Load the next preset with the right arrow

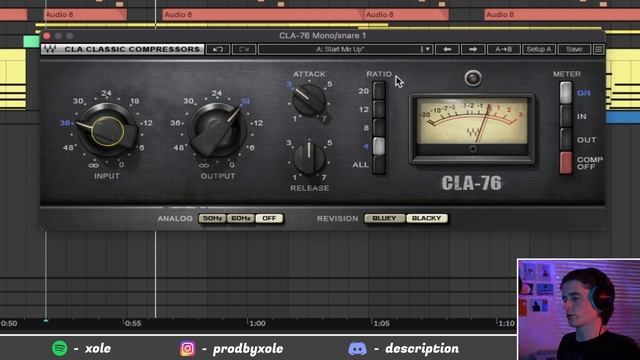(x=473, y=49)
